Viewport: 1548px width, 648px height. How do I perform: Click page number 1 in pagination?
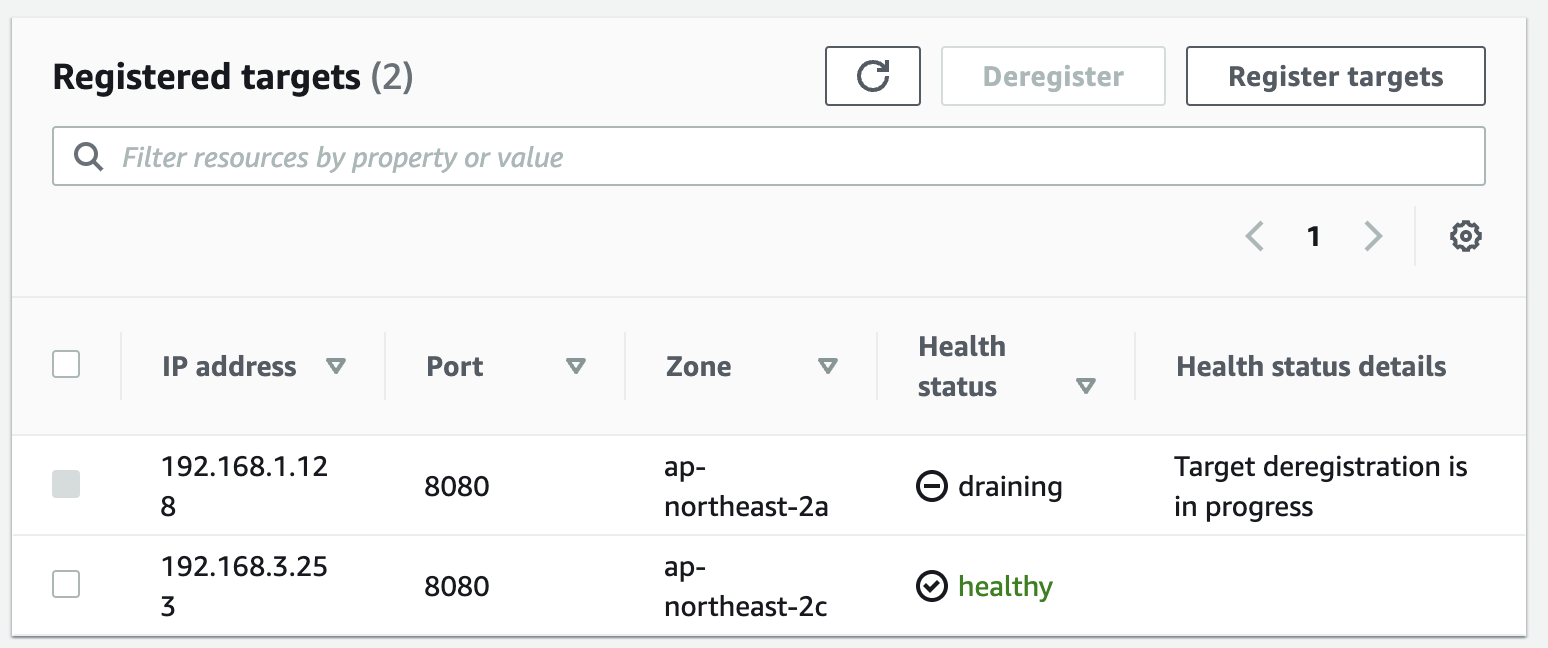coord(1314,237)
